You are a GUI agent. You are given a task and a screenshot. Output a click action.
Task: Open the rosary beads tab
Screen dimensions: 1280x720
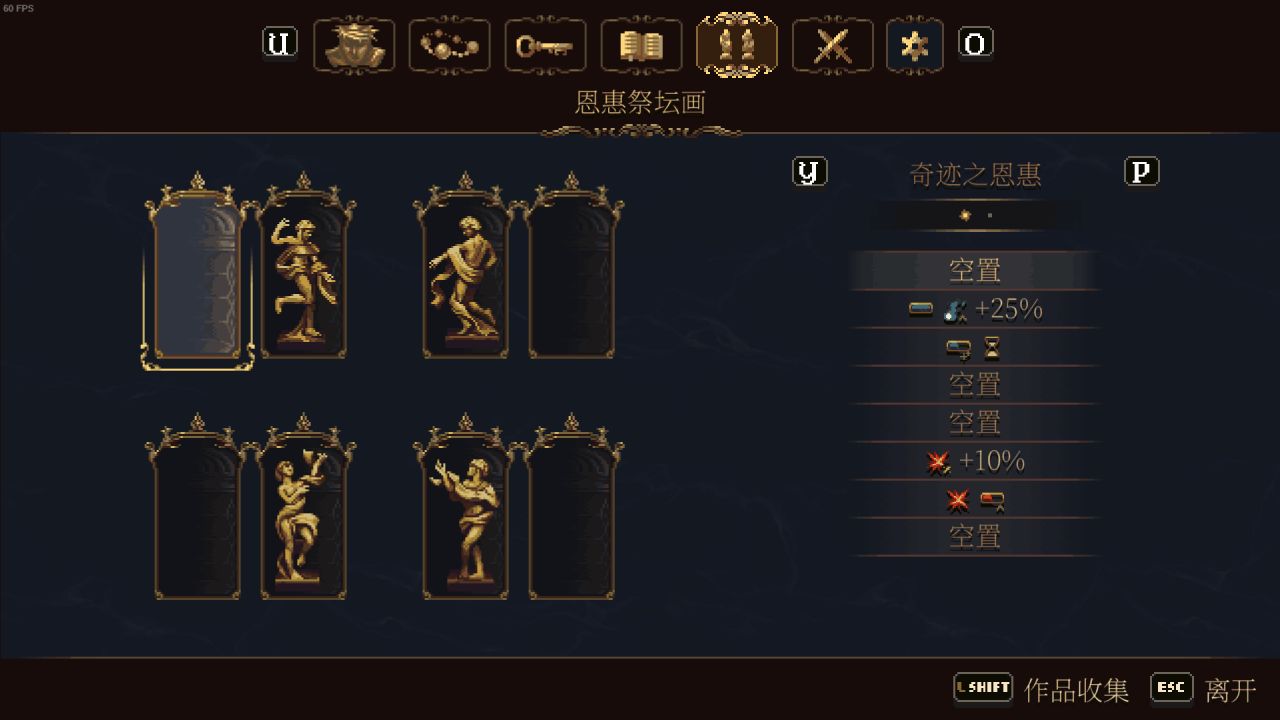tap(450, 45)
